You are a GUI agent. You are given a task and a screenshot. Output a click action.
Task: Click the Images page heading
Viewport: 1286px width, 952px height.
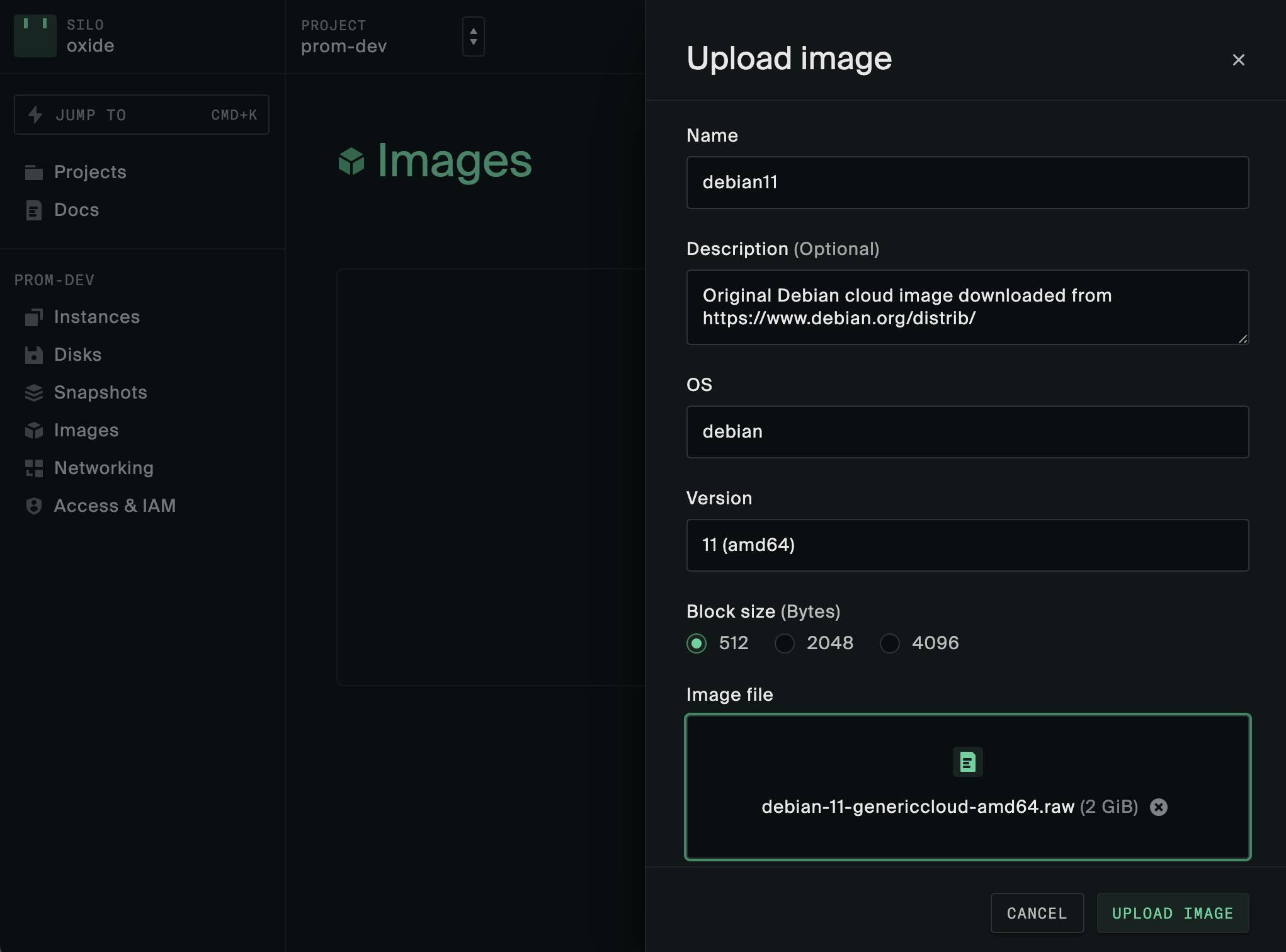tap(455, 161)
